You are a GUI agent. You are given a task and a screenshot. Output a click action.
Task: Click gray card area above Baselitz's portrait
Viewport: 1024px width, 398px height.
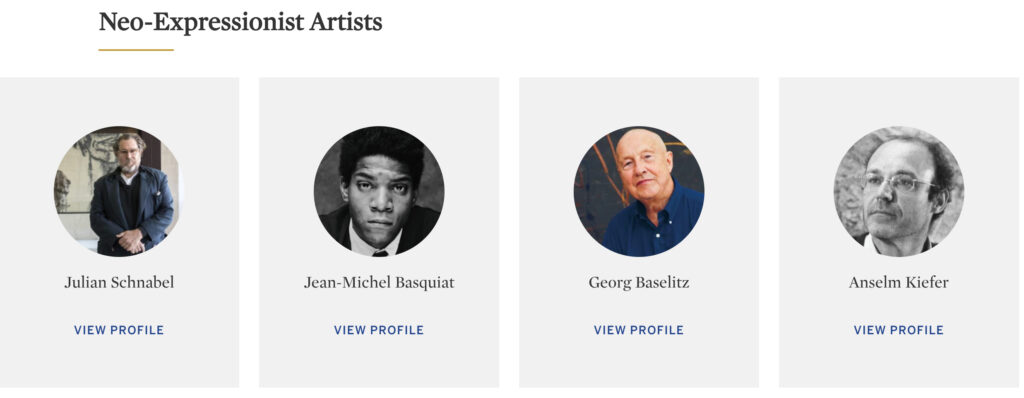point(639,101)
